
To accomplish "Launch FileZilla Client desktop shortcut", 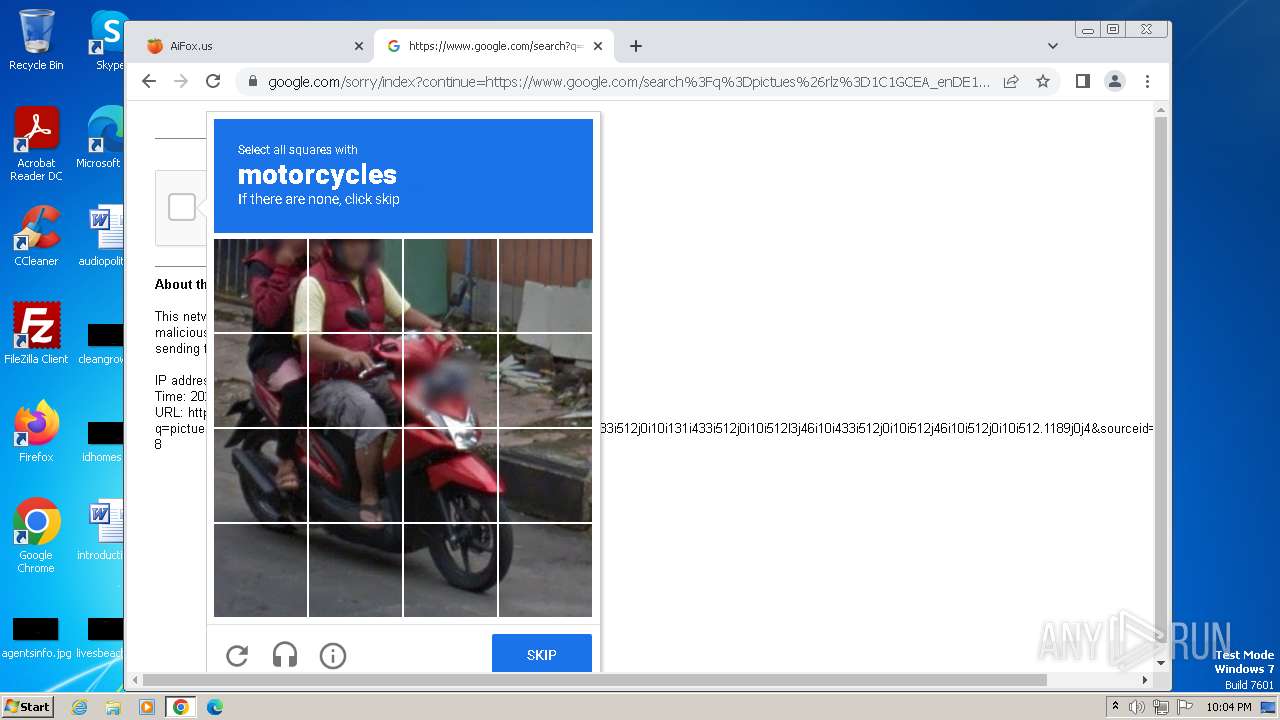I will coord(36,333).
